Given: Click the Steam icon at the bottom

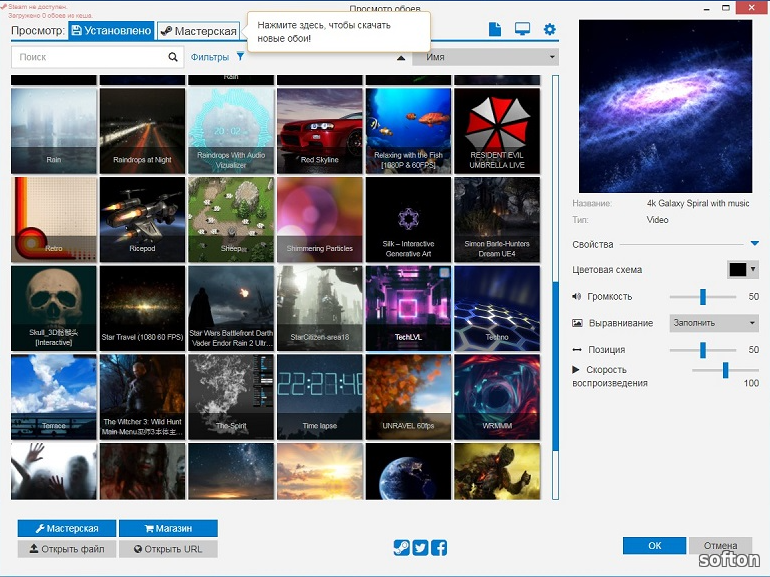Looking at the screenshot, I should pos(401,547).
